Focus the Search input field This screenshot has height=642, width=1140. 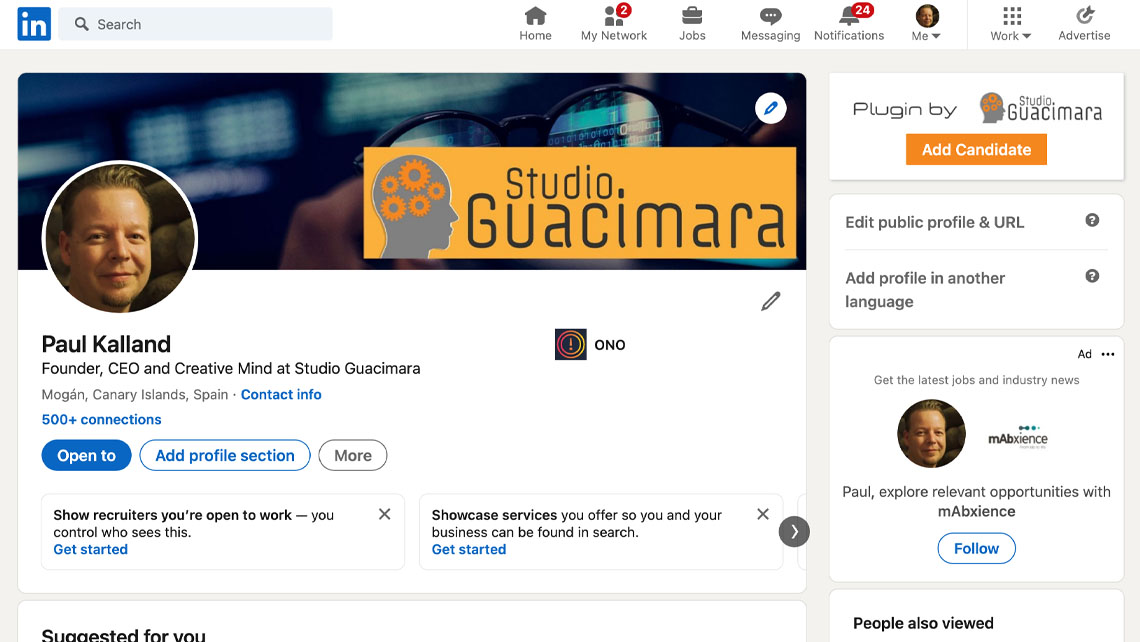click(196, 24)
